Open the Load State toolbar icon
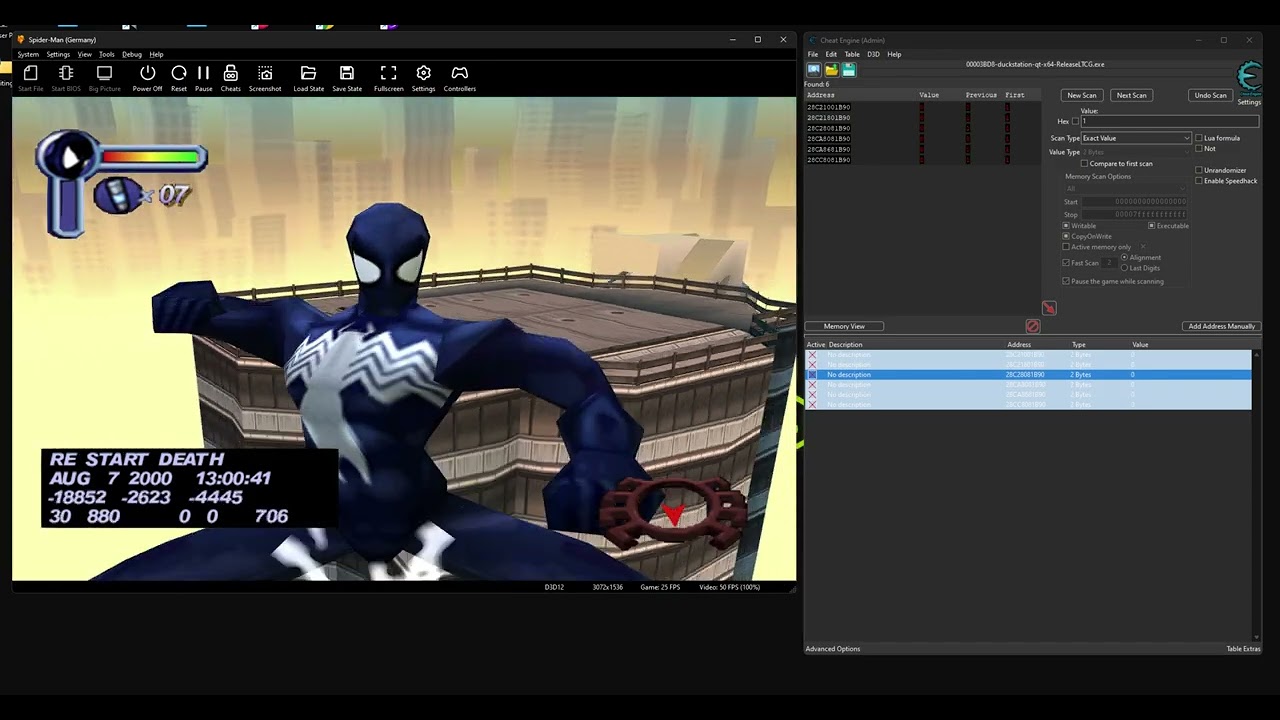Viewport: 1280px width, 720px height. point(308,73)
